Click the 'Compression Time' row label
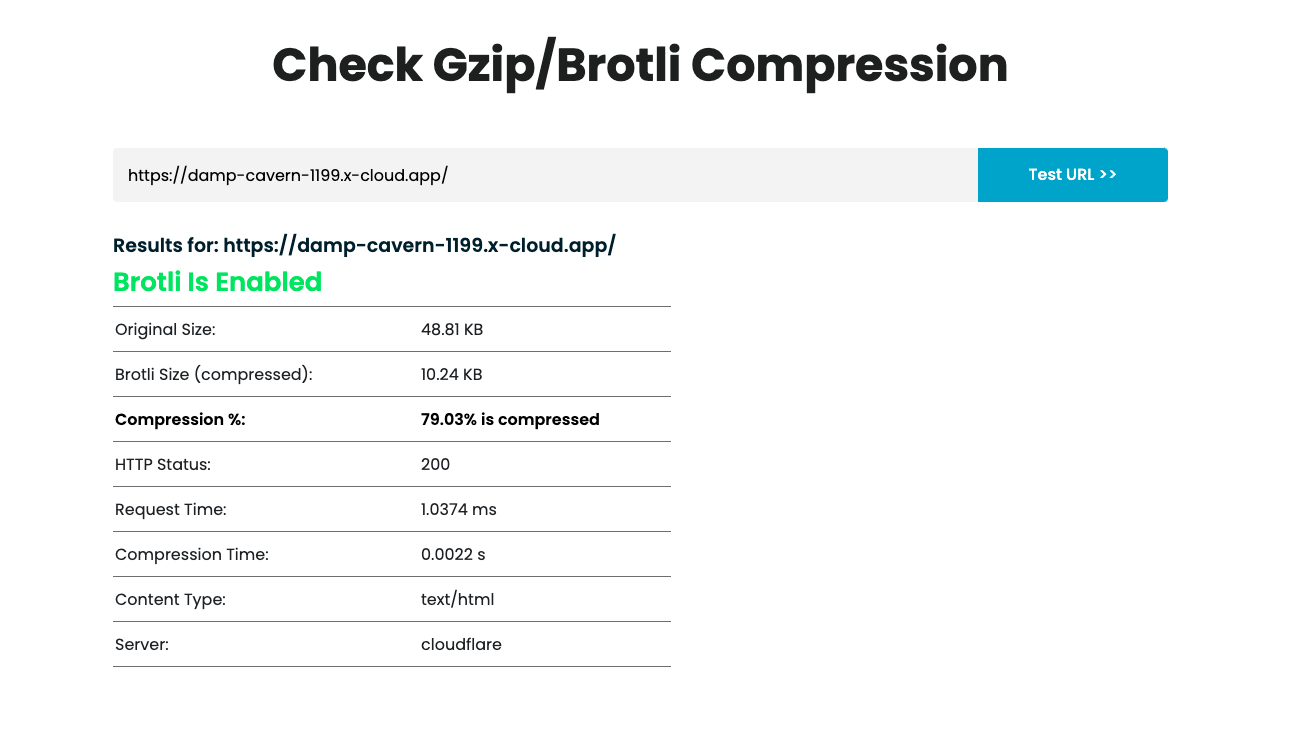This screenshot has width=1301, height=733. point(191,554)
